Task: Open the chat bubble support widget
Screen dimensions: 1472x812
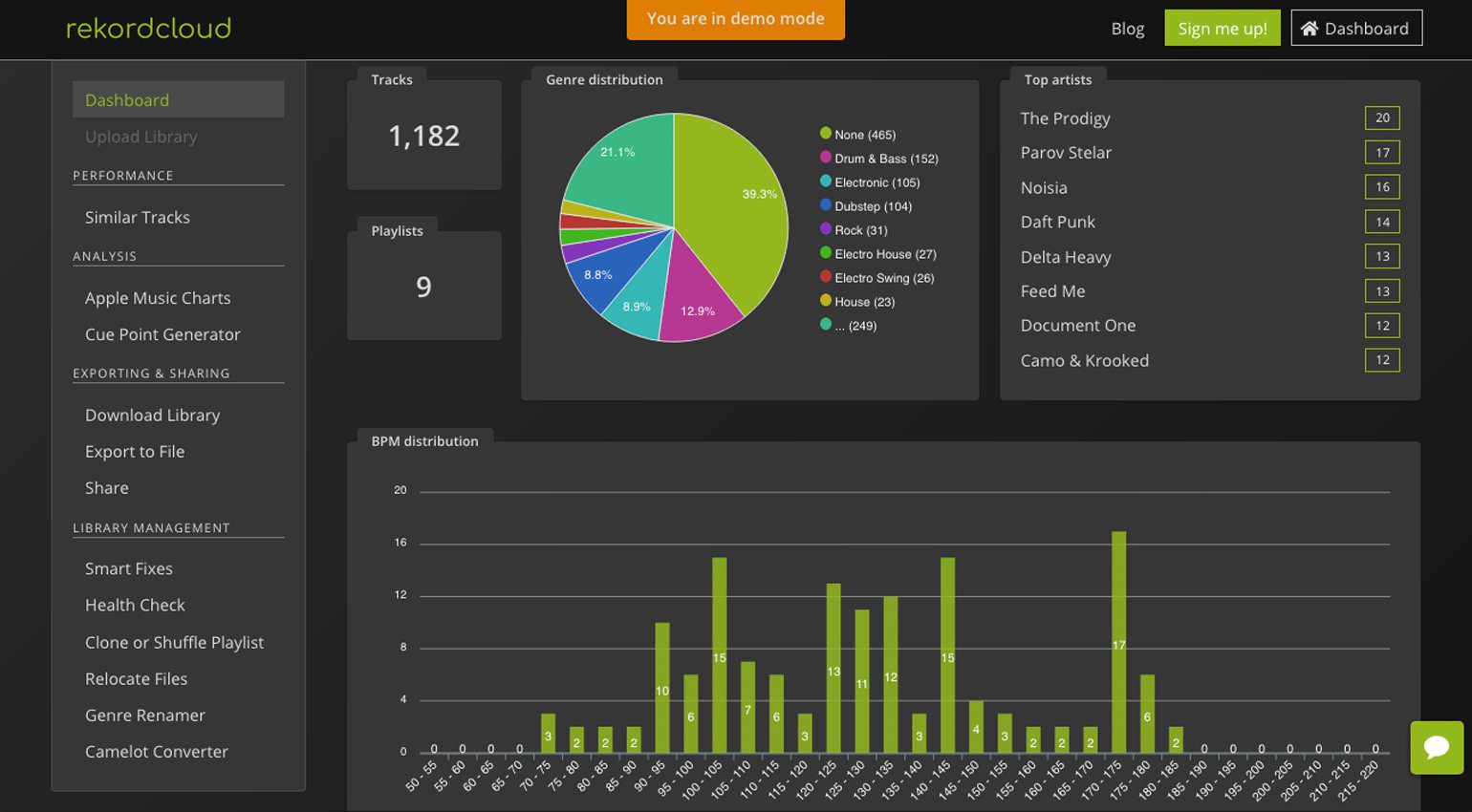Action: tap(1437, 747)
